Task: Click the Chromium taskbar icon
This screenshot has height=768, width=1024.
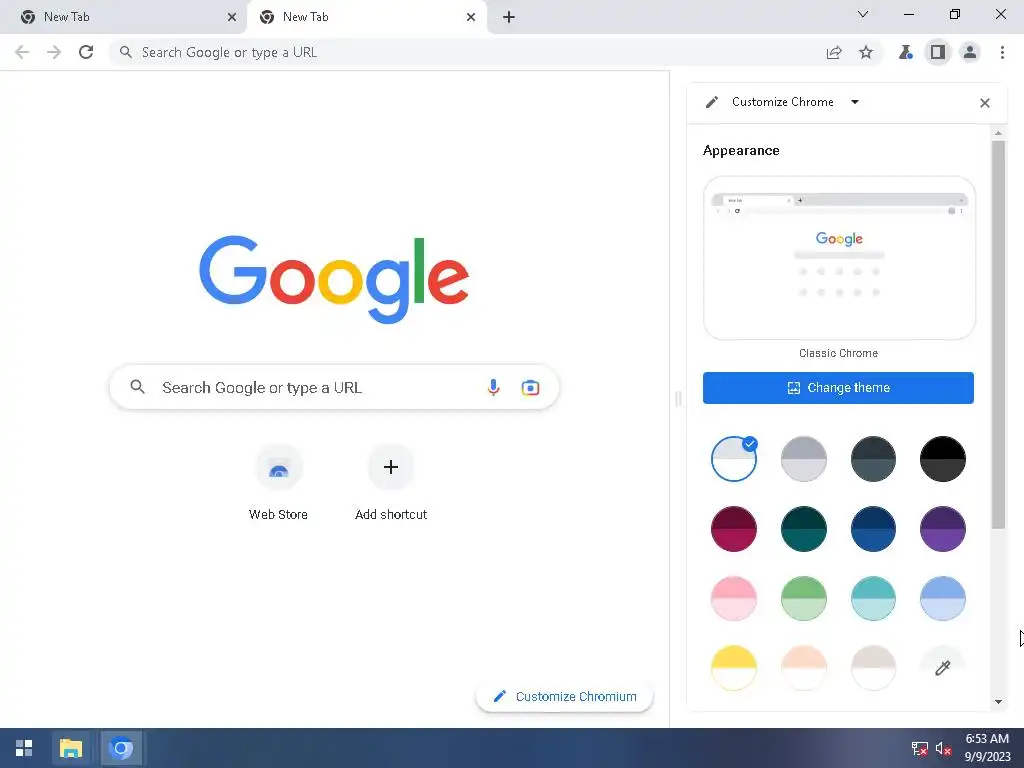Action: coord(120,748)
